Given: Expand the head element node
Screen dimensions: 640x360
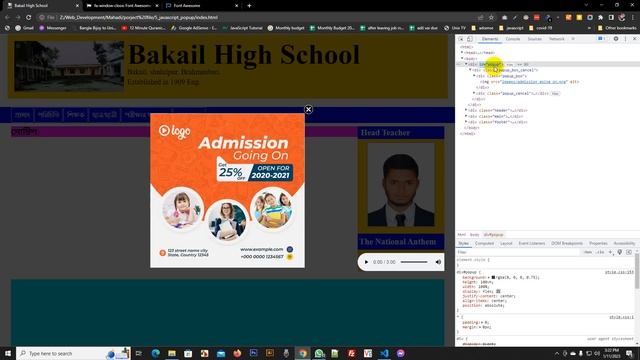Looking at the screenshot, I should pyautogui.click(x=462, y=53).
